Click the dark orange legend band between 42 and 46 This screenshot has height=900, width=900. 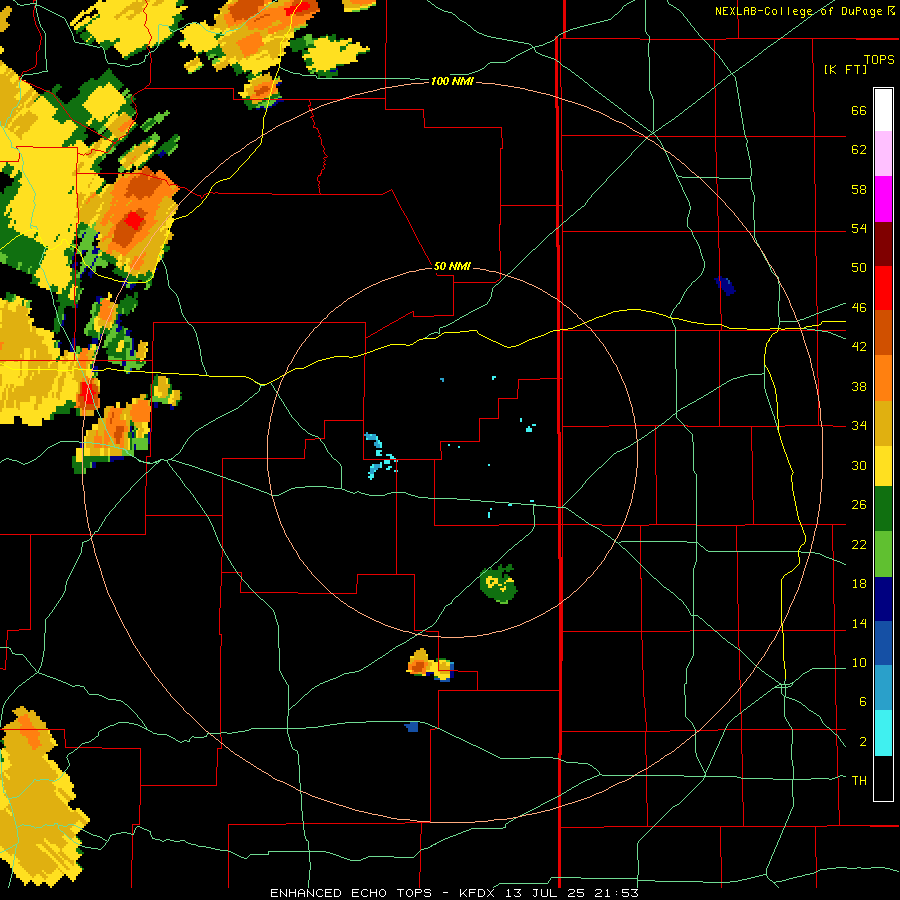(883, 332)
